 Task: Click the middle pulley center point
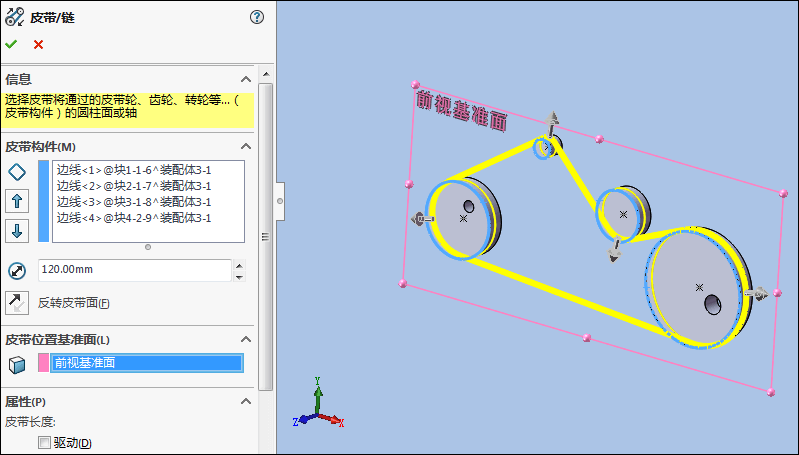tap(623, 215)
